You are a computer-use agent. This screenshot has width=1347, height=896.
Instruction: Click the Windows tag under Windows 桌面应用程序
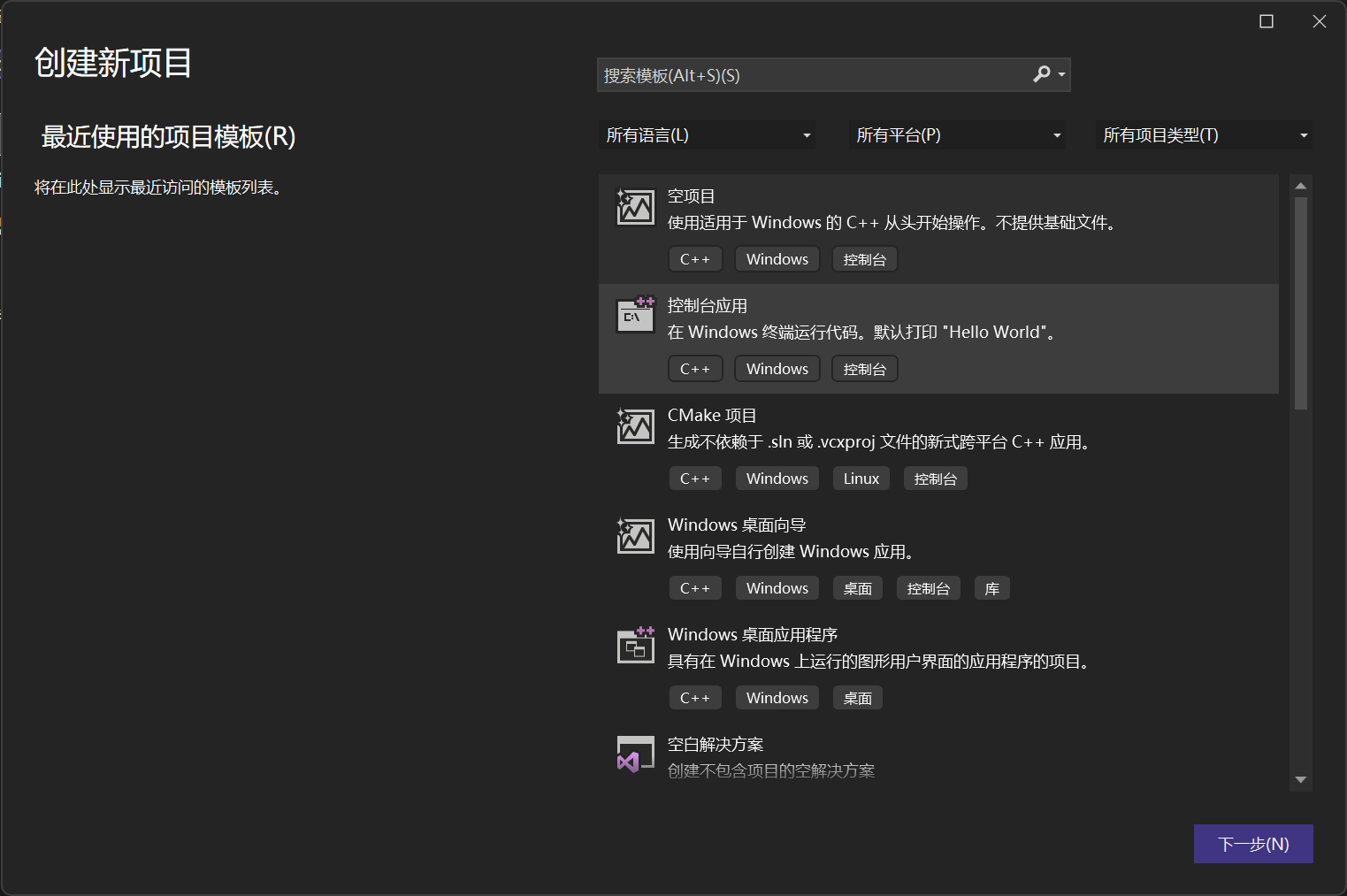(x=777, y=698)
